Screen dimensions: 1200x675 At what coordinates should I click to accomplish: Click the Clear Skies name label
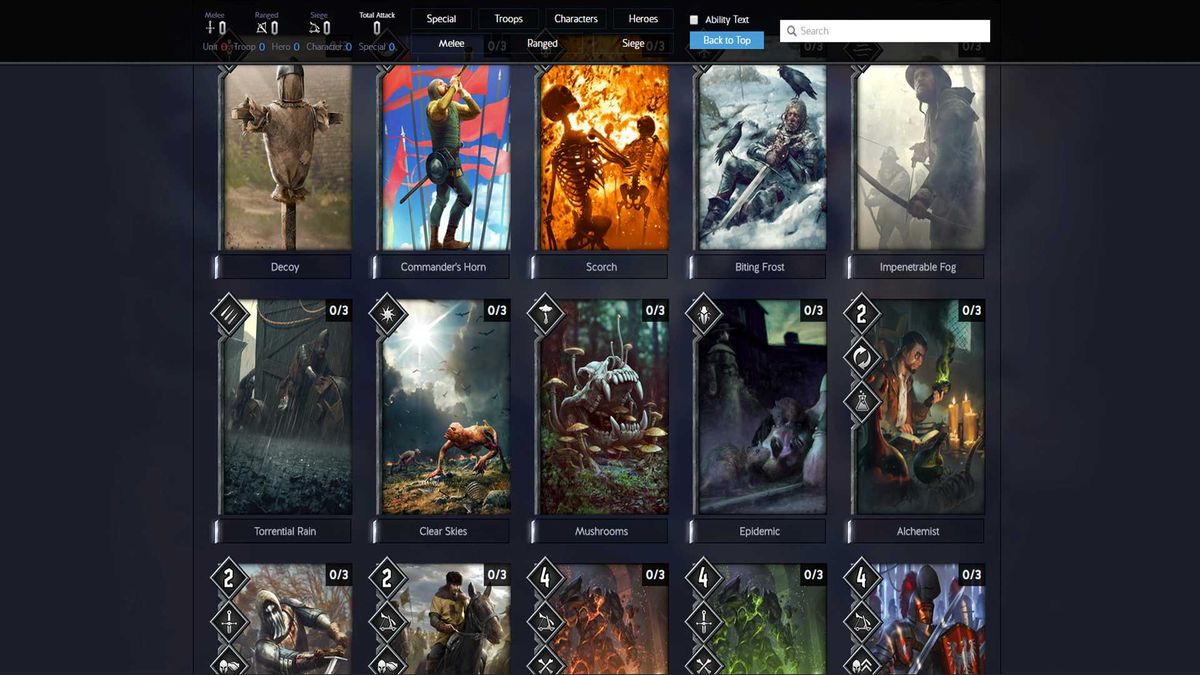pos(443,531)
